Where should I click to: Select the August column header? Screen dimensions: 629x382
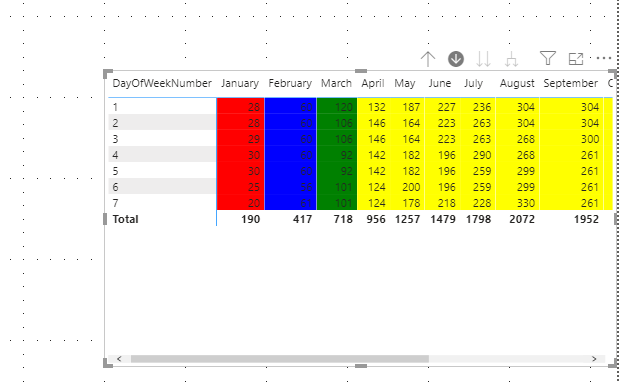tap(517, 83)
